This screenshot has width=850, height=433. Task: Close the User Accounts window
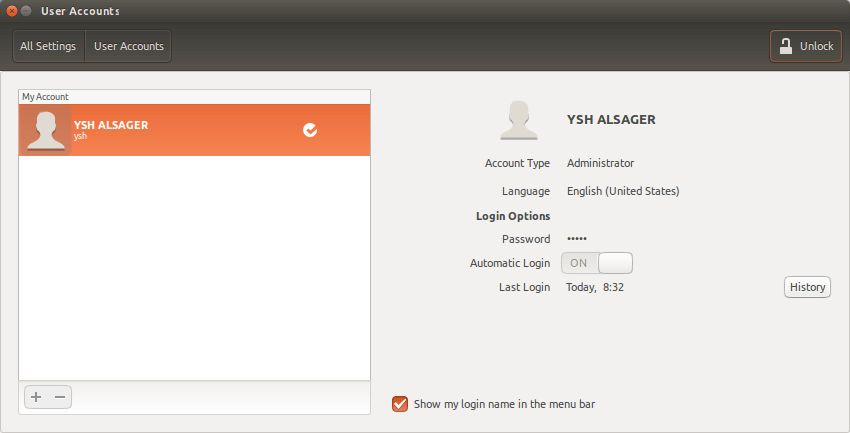[x=12, y=11]
